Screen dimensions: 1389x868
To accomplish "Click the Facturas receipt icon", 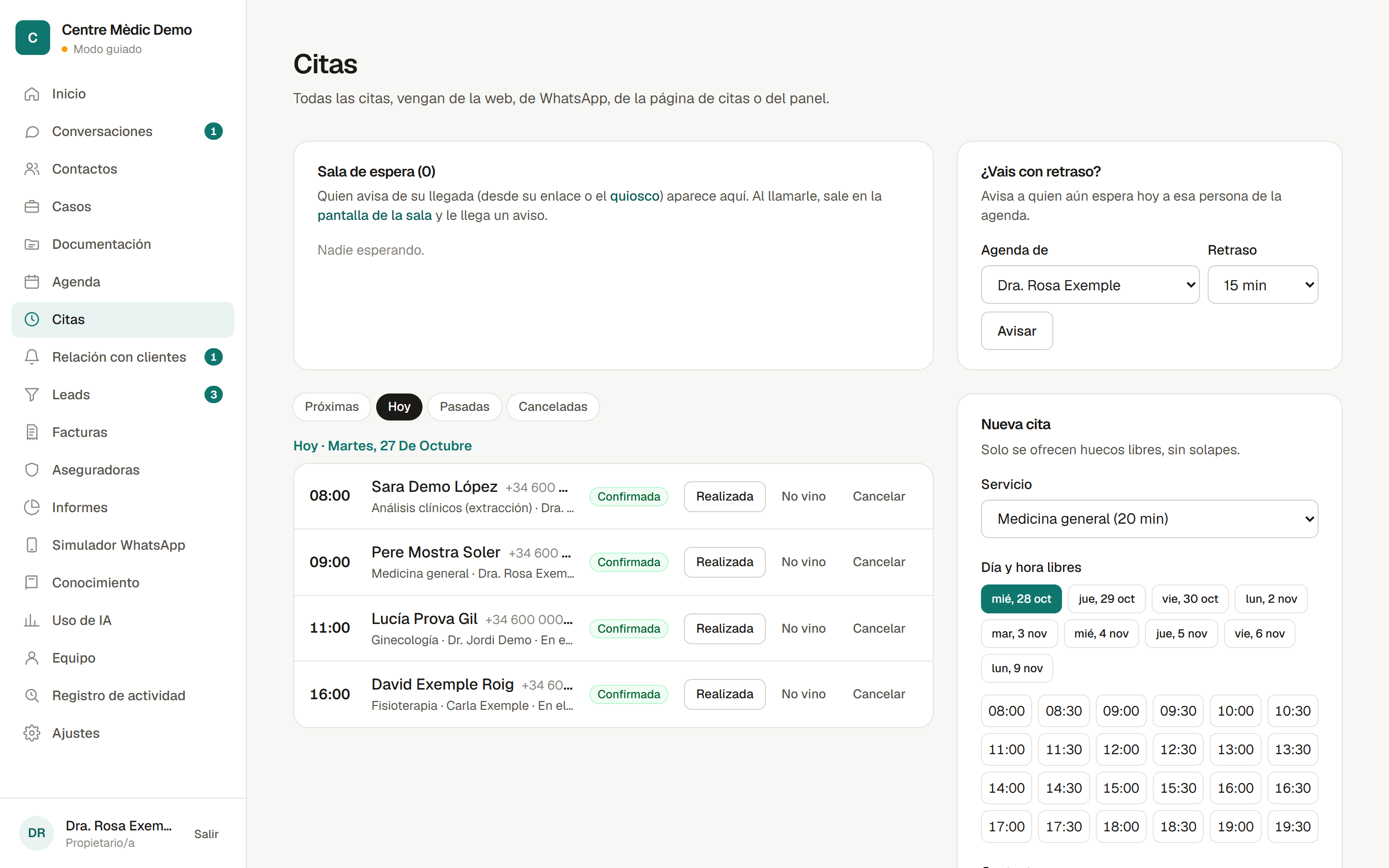I will tap(32, 432).
